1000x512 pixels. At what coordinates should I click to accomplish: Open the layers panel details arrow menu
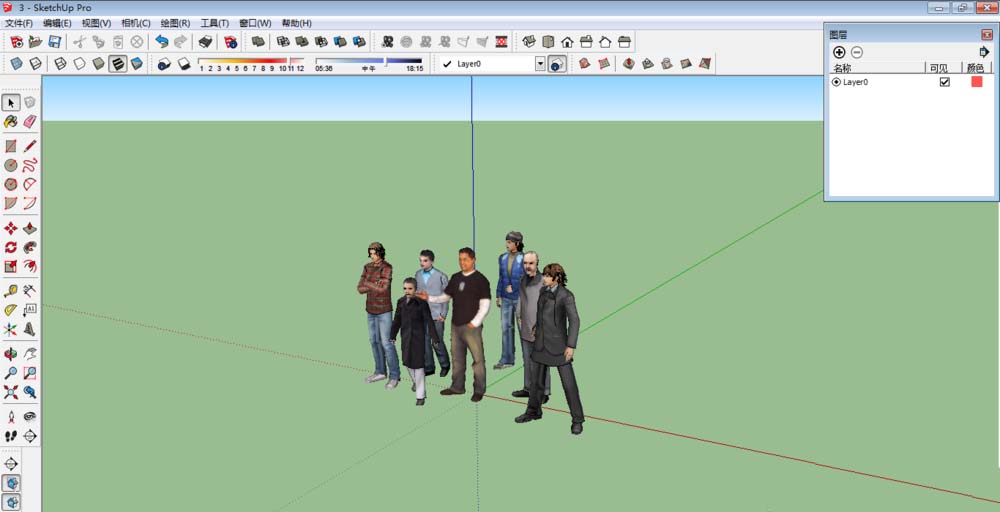(984, 52)
